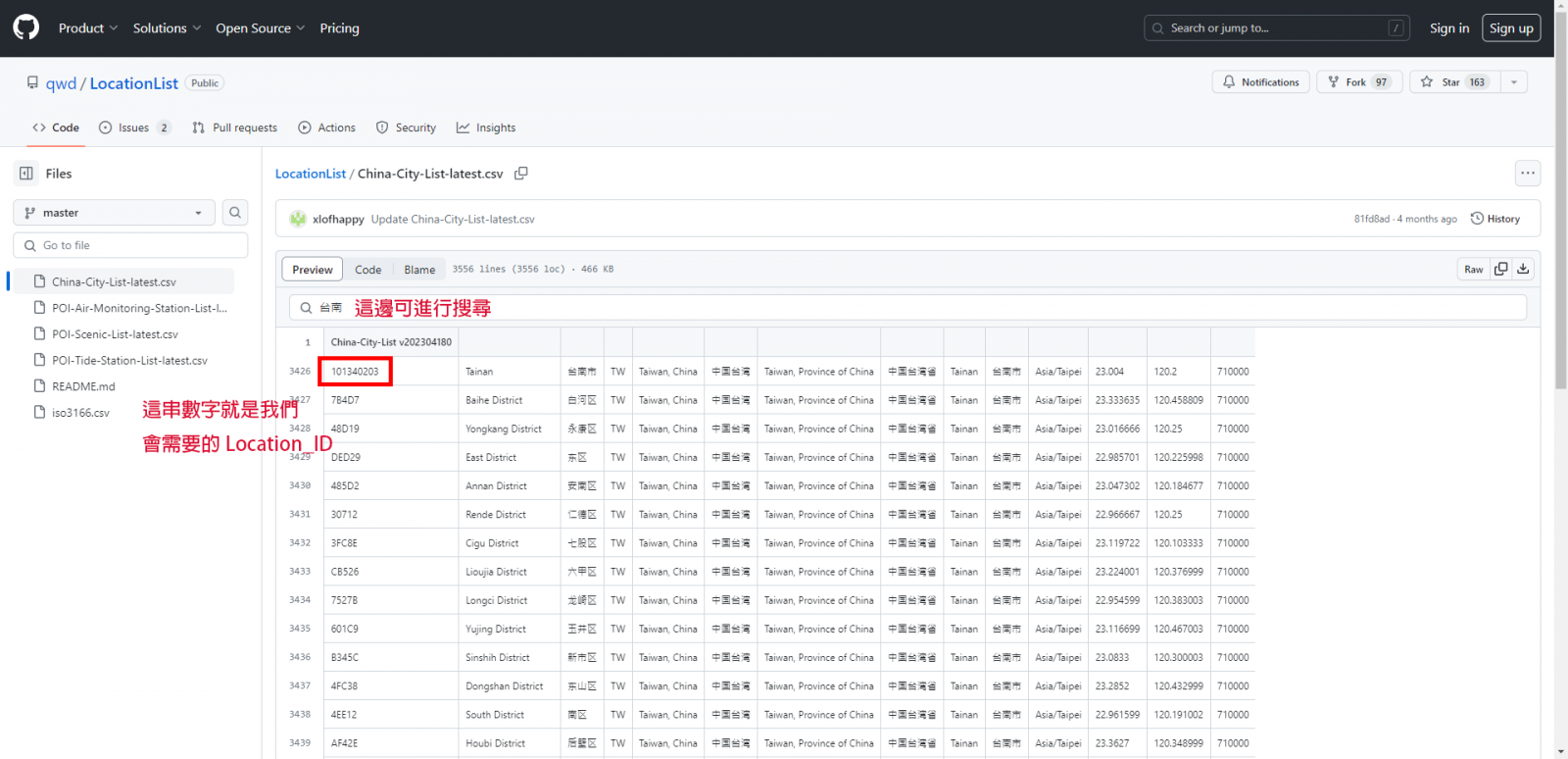This screenshot has width=1568, height=759.
Task: Open the more file actions ellipsis menu
Action: coord(1528,174)
